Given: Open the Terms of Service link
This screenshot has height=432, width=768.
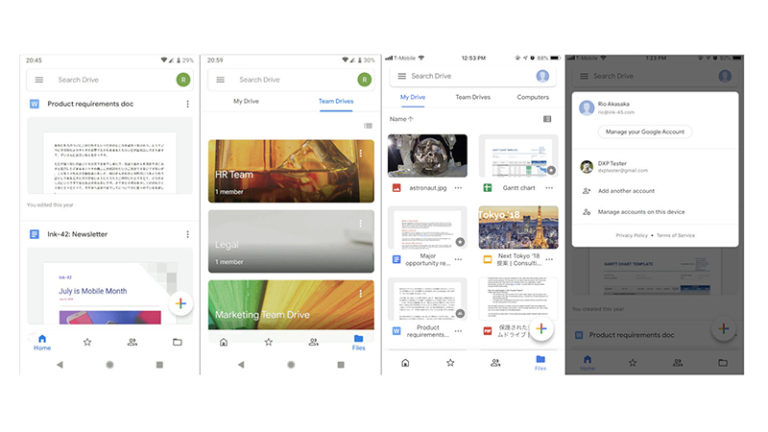Looking at the screenshot, I should pos(675,236).
